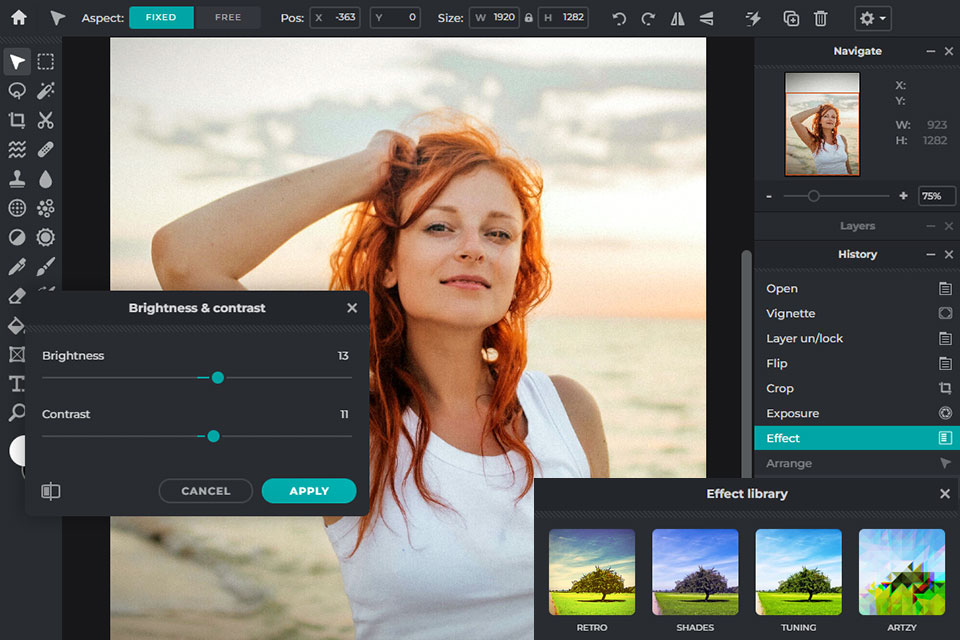960x640 pixels.
Task: Switch aspect mode to FREE
Action: 227,18
